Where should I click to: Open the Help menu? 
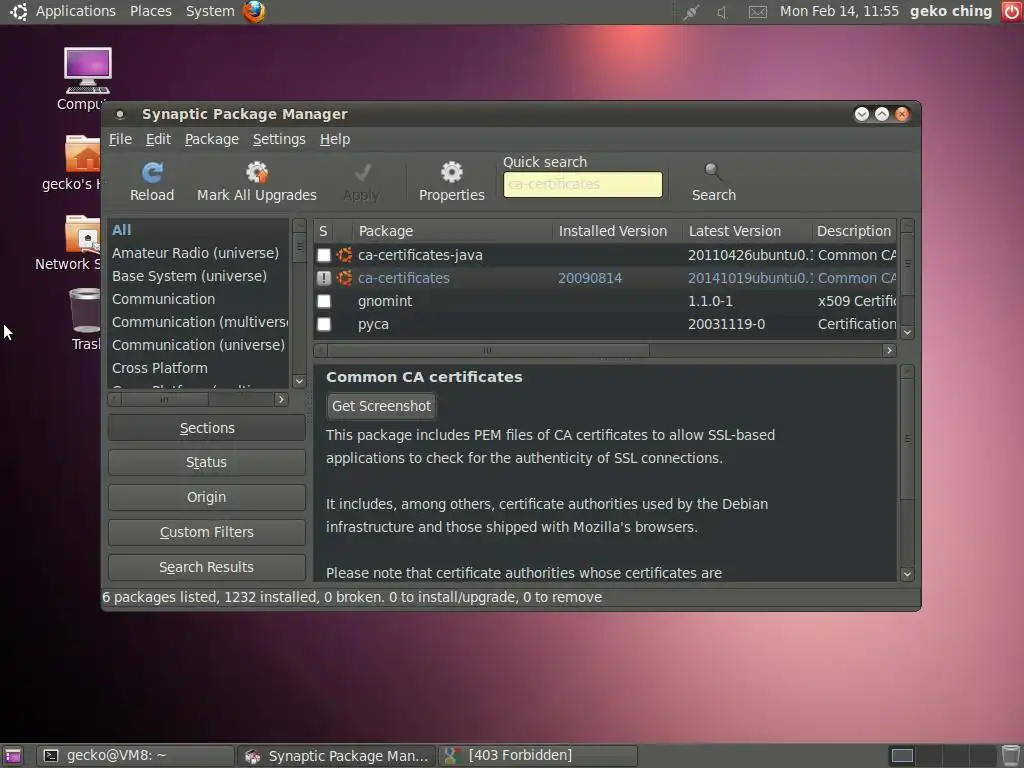click(335, 139)
